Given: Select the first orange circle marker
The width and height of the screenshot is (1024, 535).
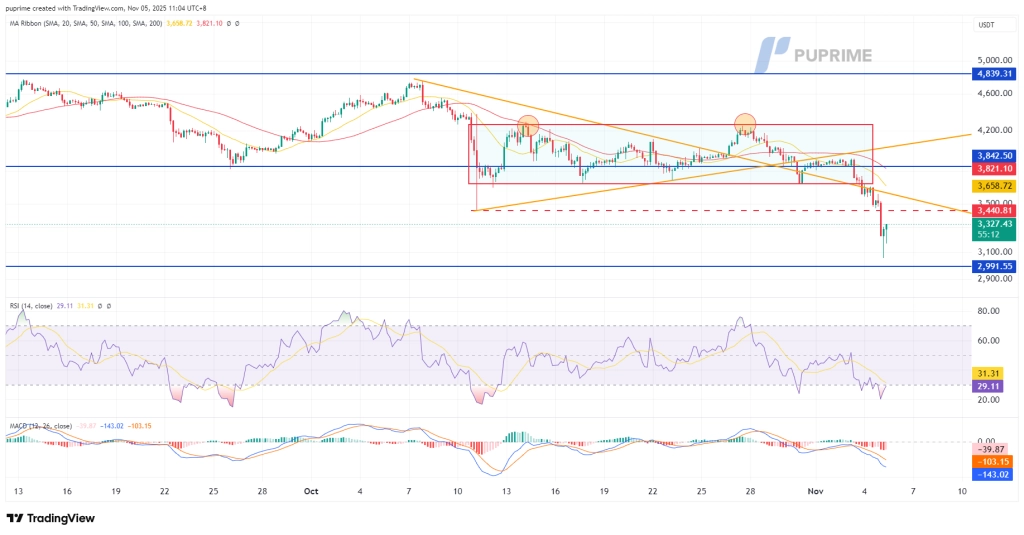Looking at the screenshot, I should [528, 126].
